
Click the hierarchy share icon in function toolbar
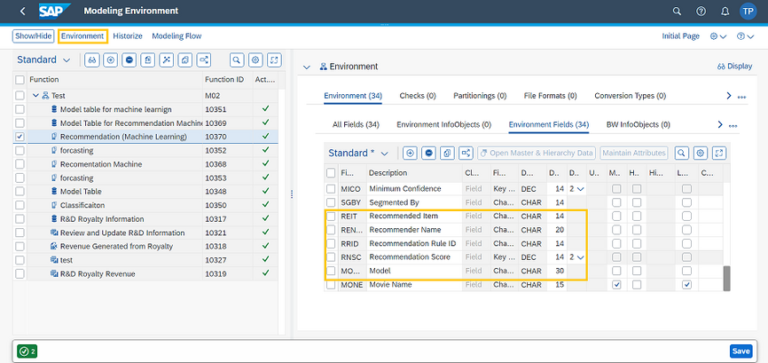click(204, 60)
